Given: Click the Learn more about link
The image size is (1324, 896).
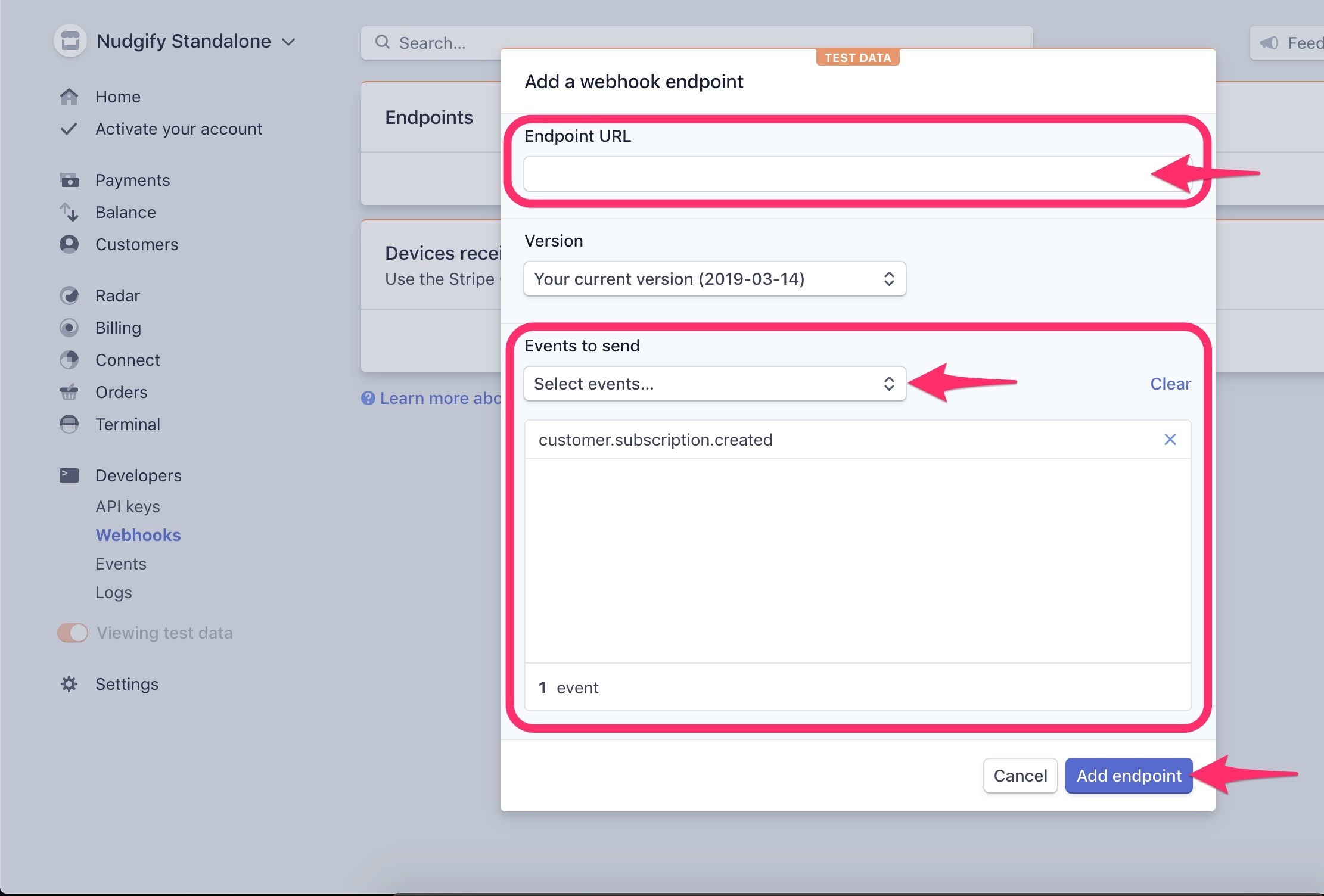Looking at the screenshot, I should coord(440,398).
